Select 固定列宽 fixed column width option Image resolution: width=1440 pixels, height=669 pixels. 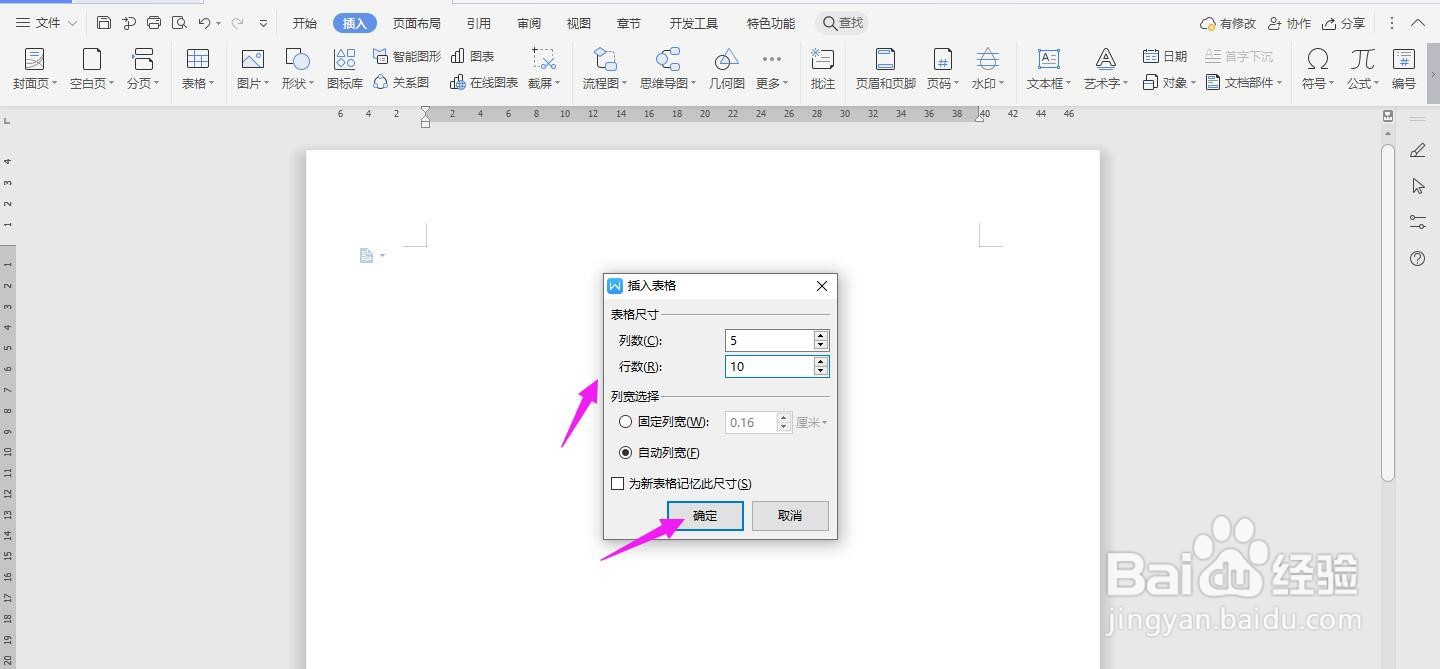click(x=664, y=422)
